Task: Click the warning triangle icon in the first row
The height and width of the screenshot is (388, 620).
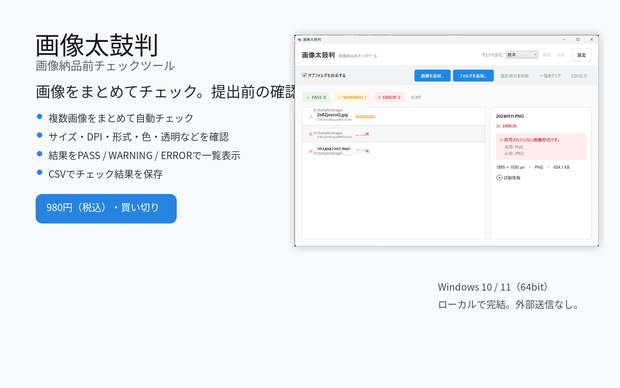Action: (311, 117)
